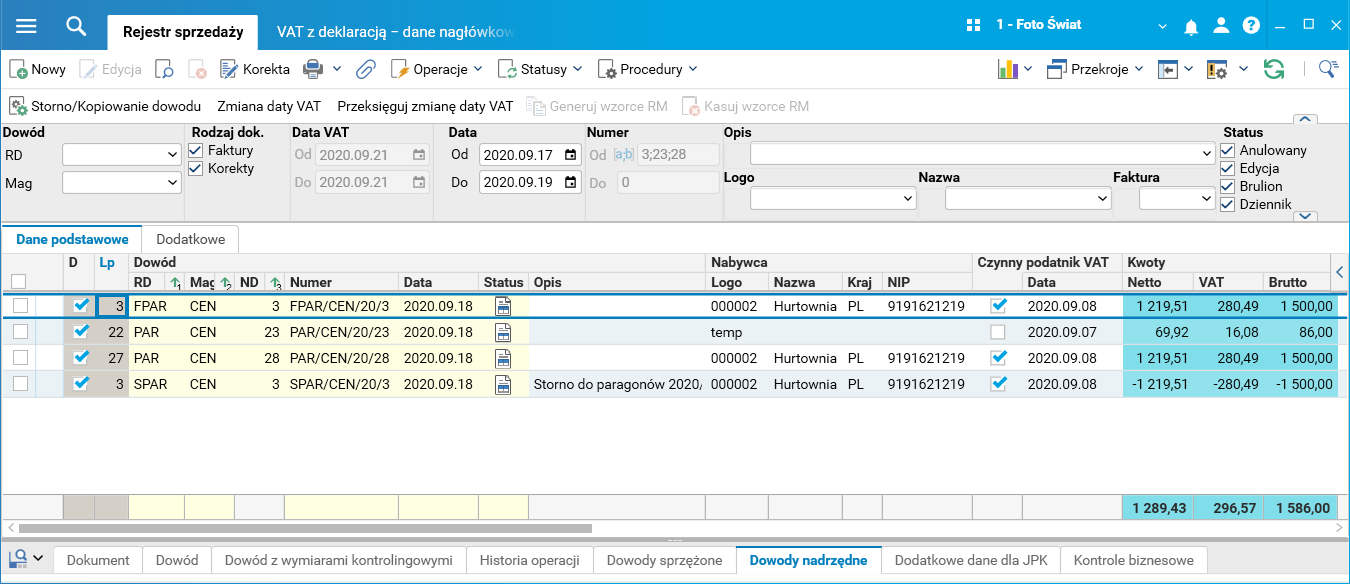
Task: Expand the Operacje menu
Action: tap(435, 69)
